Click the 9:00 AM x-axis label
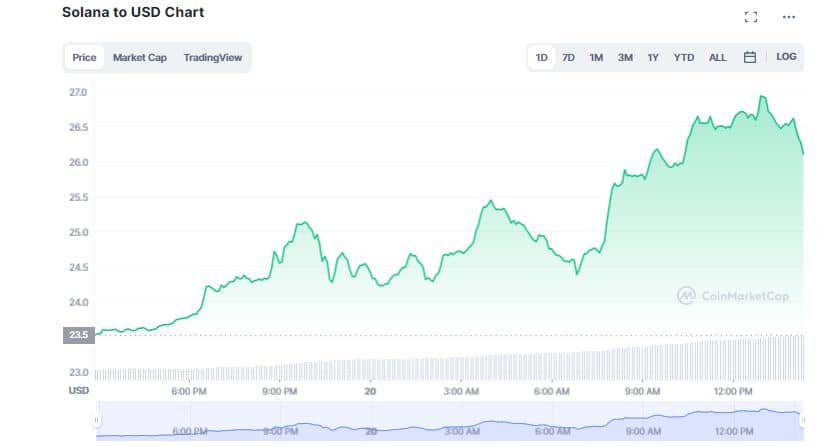 coord(642,391)
